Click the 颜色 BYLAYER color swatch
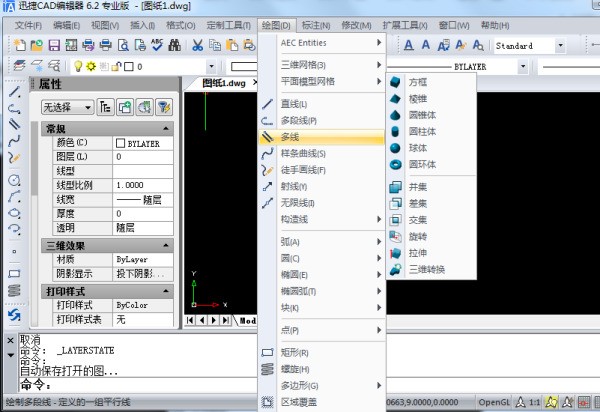Screen dimensions: 600x412 tap(121, 143)
